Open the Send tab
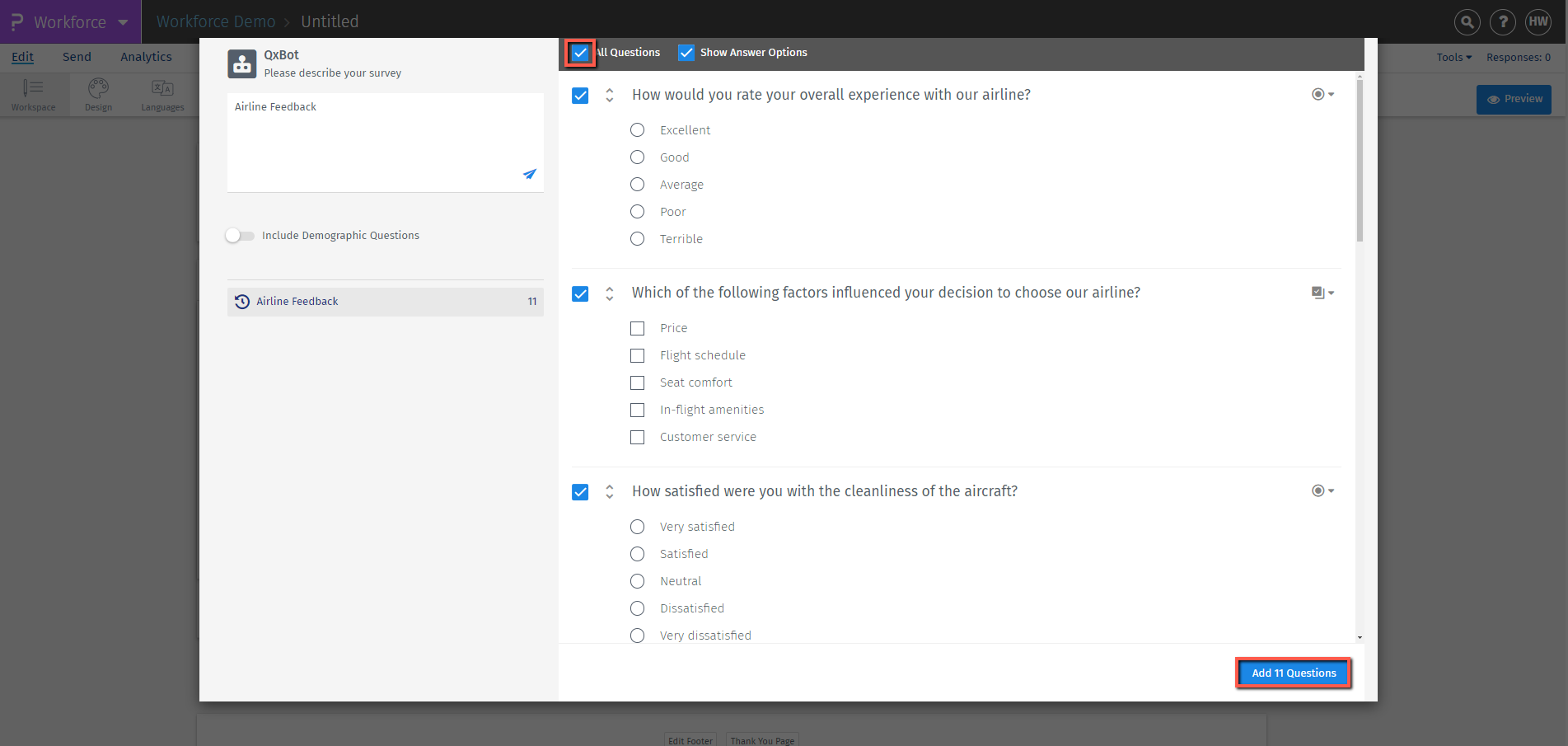The height and width of the screenshot is (746, 1568). (x=77, y=57)
